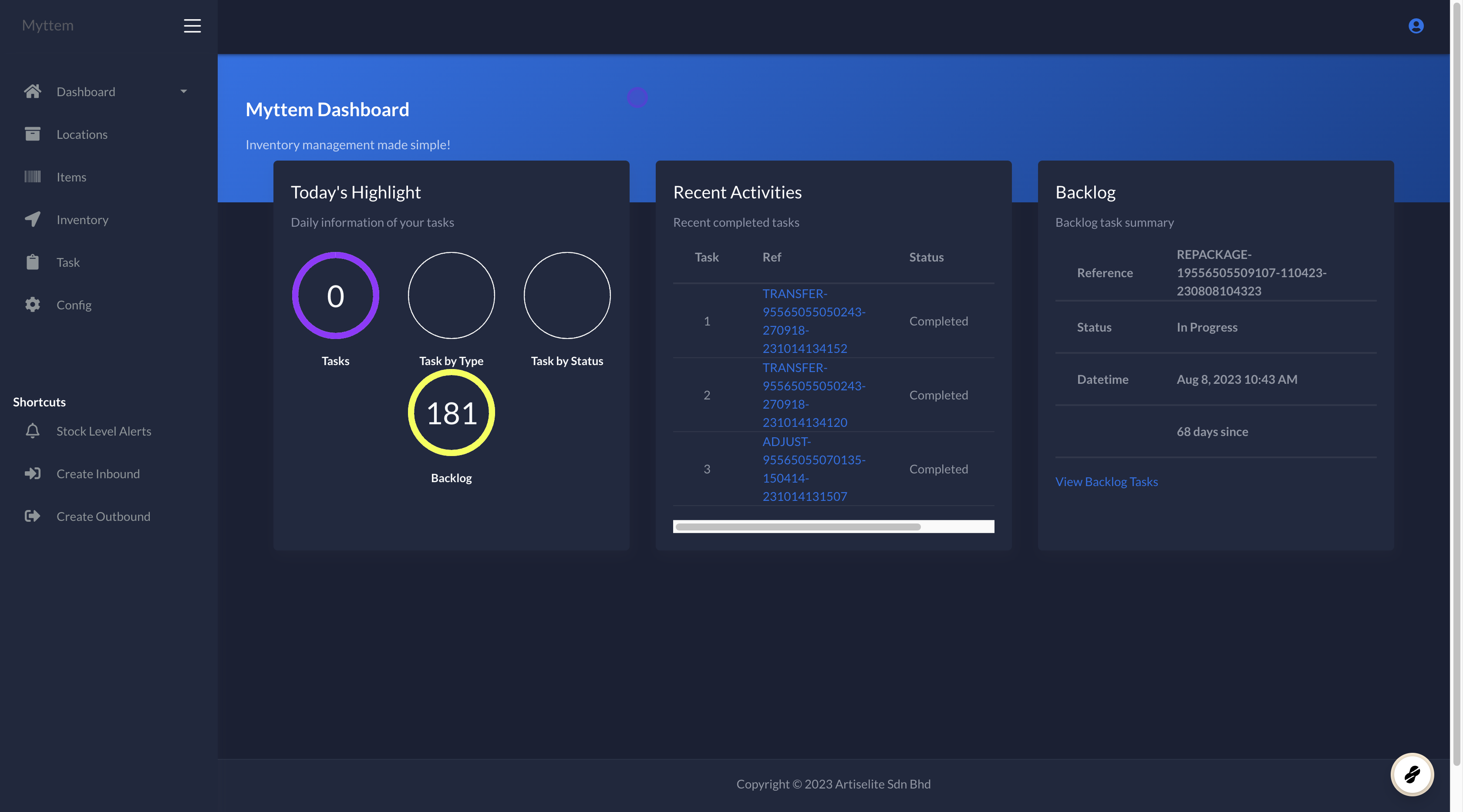Image resolution: width=1463 pixels, height=812 pixels.
Task: Click the horizontal scrollbar under Recent Activities
Action: click(797, 527)
